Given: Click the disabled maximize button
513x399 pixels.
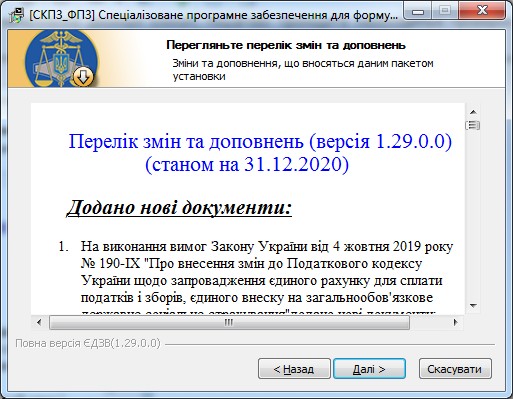Looking at the screenshot, I should point(444,11).
